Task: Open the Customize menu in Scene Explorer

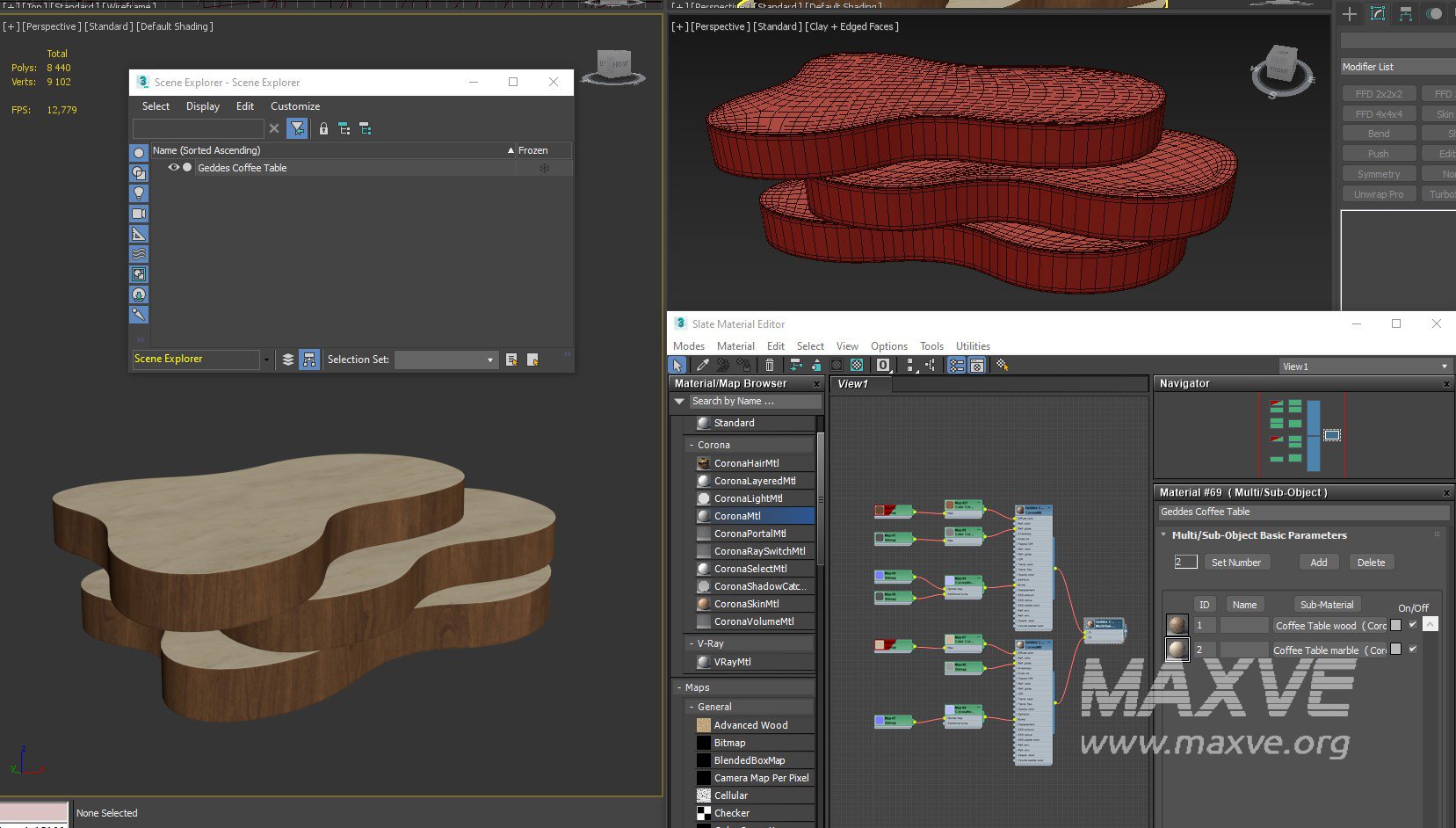Action: [x=294, y=106]
